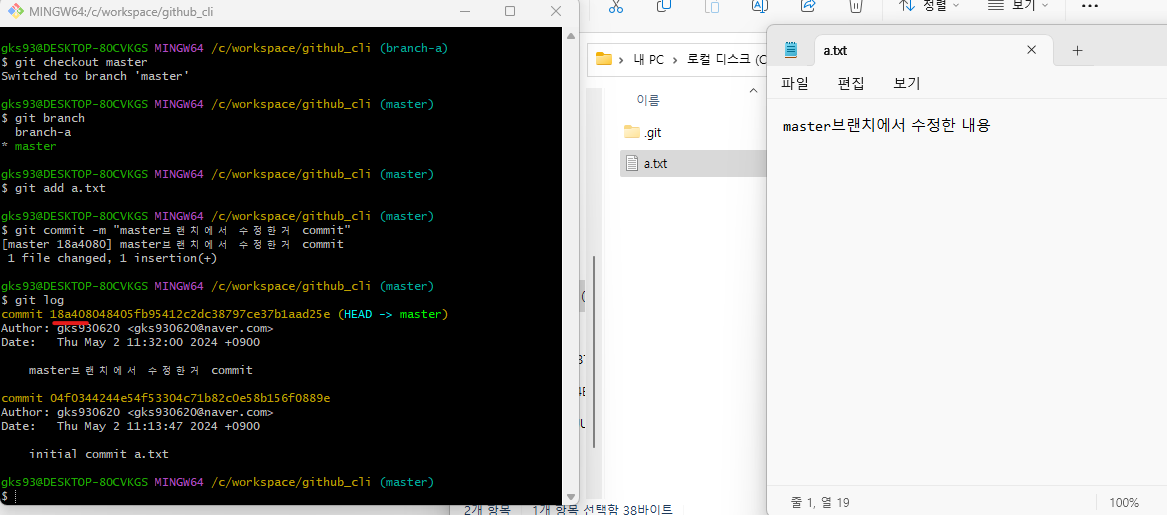Click the commit hash starting 18a408048405
The image size is (1167, 515).
[x=190, y=314]
